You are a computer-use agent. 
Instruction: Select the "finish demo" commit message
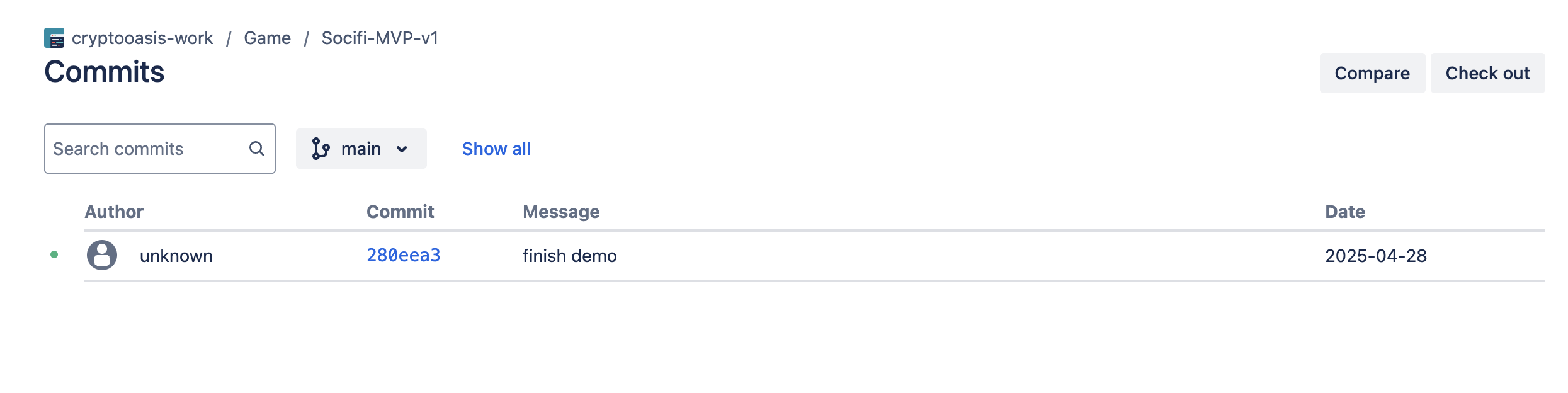coord(569,256)
